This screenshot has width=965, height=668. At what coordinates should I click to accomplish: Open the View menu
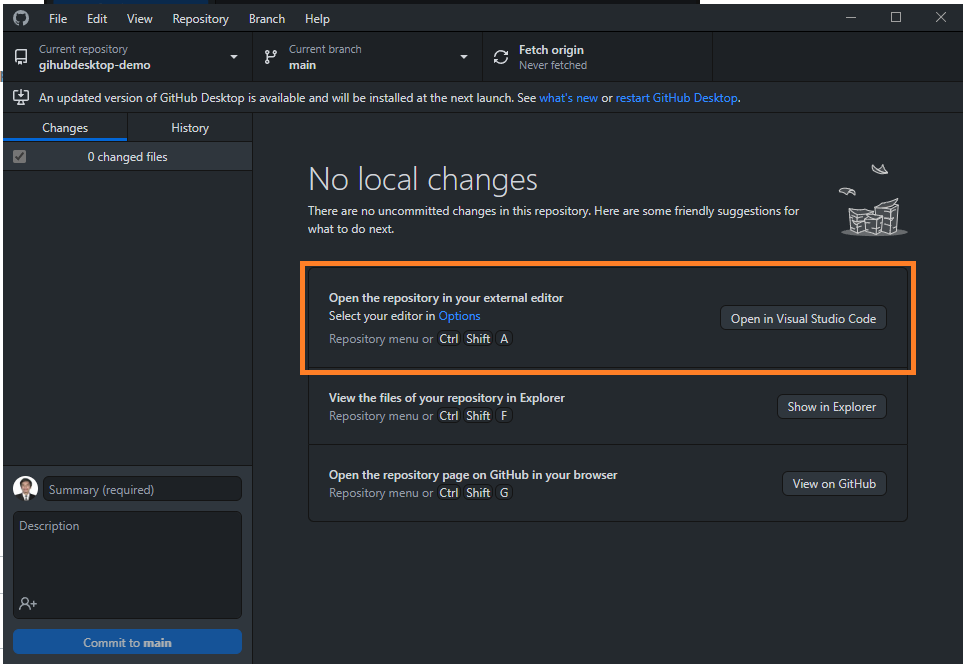tap(140, 18)
